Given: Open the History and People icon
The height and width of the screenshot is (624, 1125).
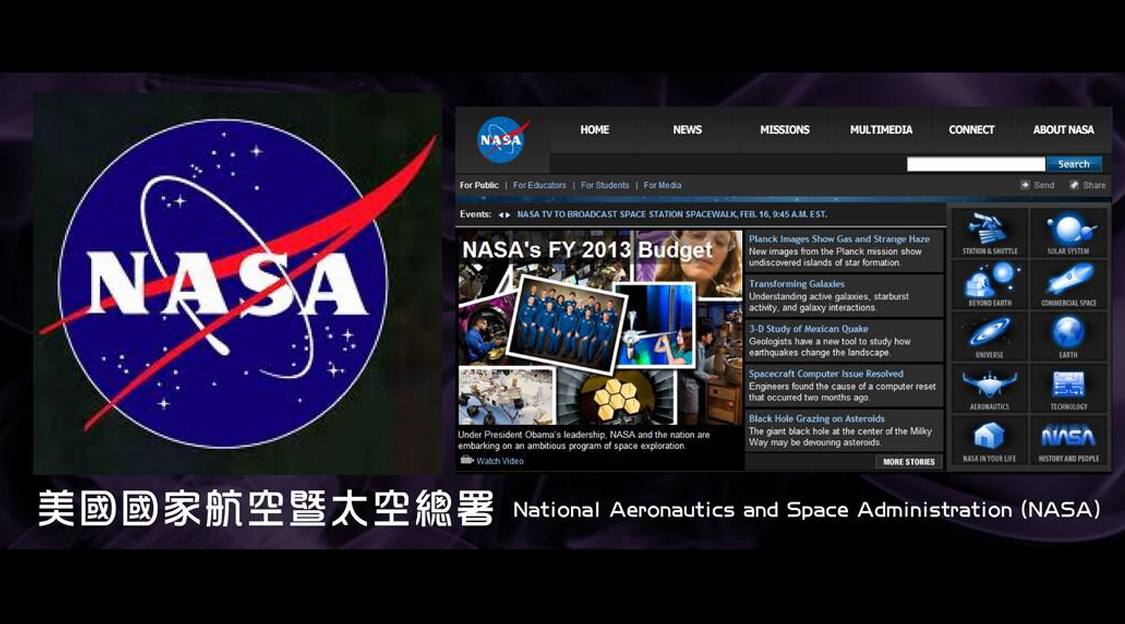Looking at the screenshot, I should [x=1068, y=440].
